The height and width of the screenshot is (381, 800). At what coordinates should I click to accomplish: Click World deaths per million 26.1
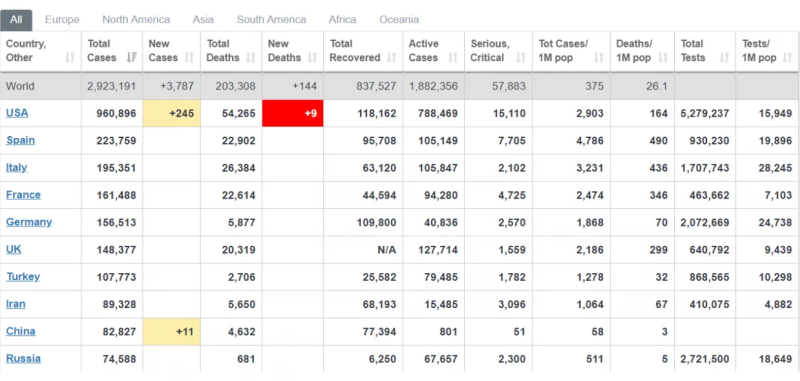pyautogui.click(x=657, y=86)
